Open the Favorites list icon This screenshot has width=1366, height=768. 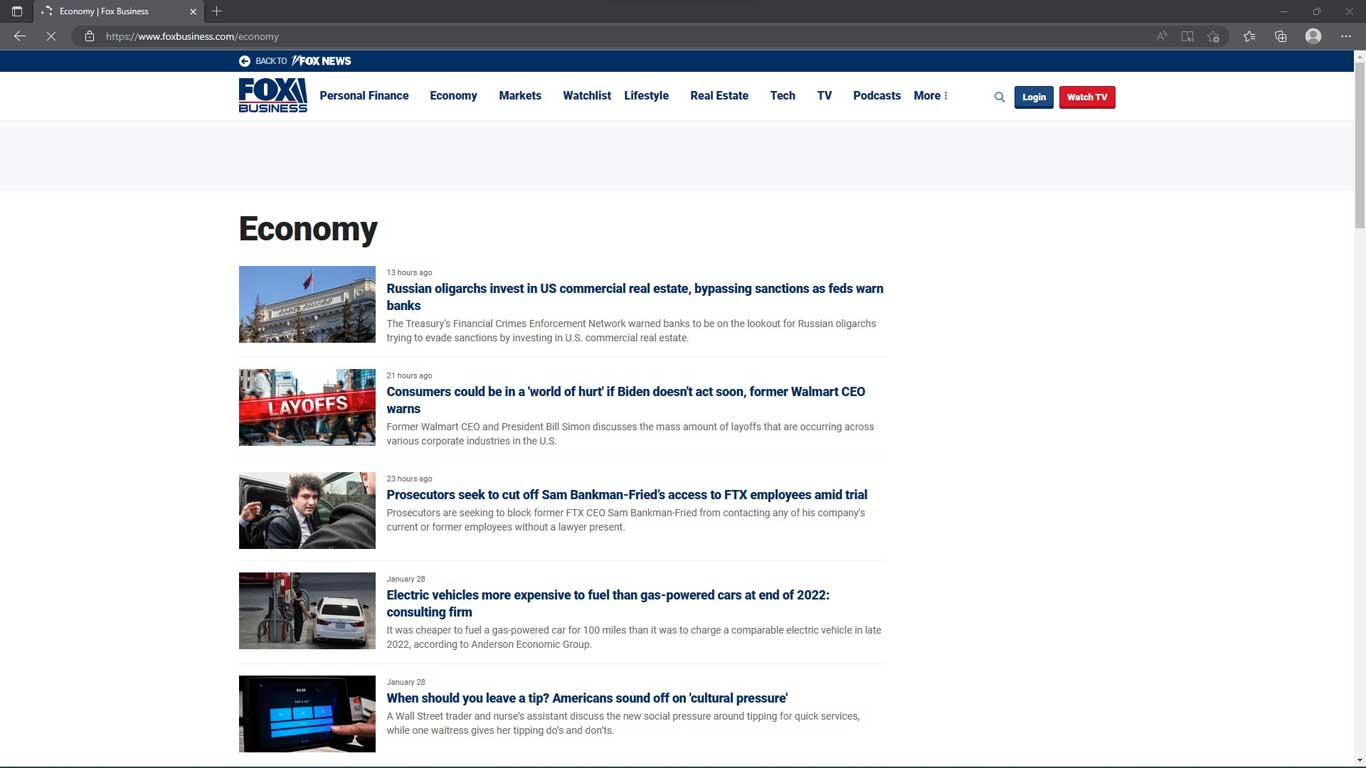[1249, 36]
